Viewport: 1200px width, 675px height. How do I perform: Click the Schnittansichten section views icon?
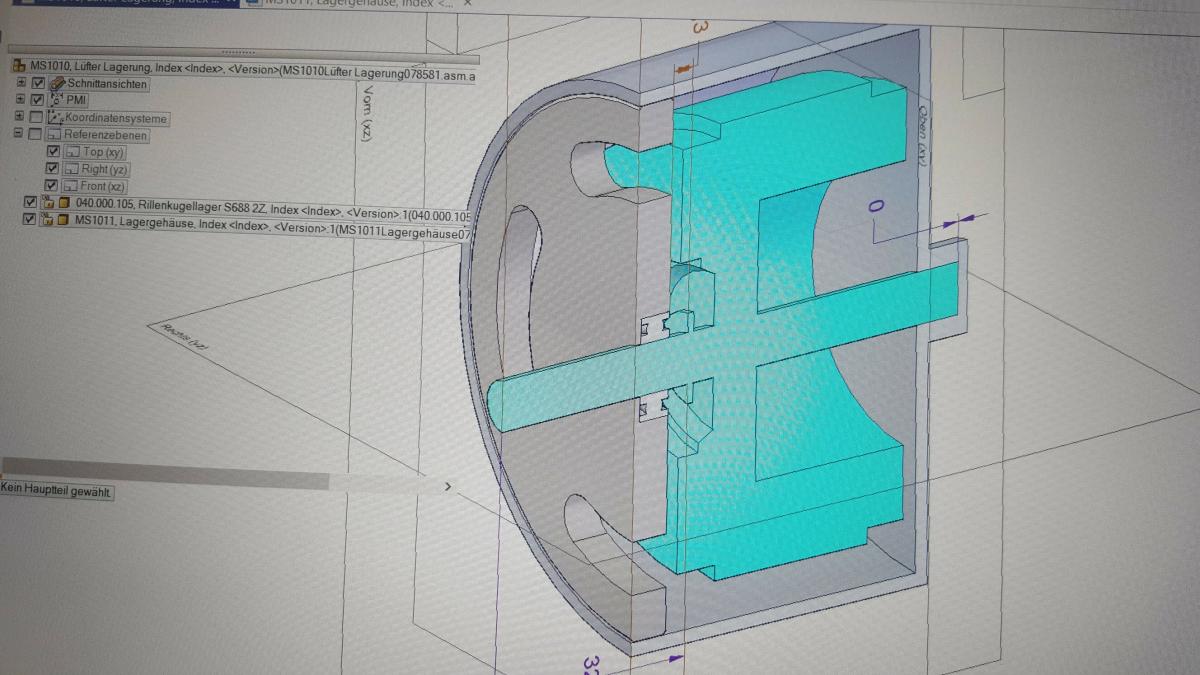(x=57, y=84)
